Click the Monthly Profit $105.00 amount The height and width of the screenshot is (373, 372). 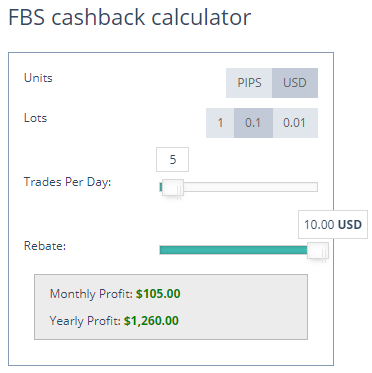pos(158,294)
